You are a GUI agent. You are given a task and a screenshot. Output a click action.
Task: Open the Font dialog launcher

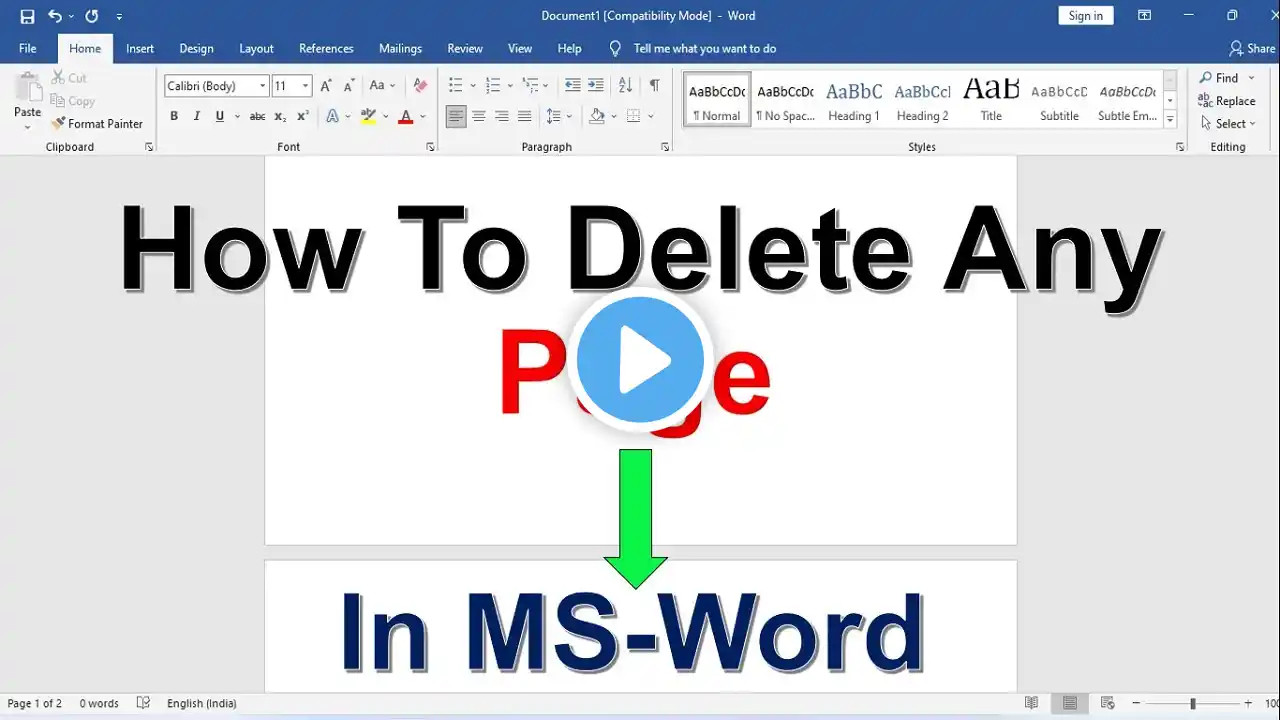pos(431,147)
